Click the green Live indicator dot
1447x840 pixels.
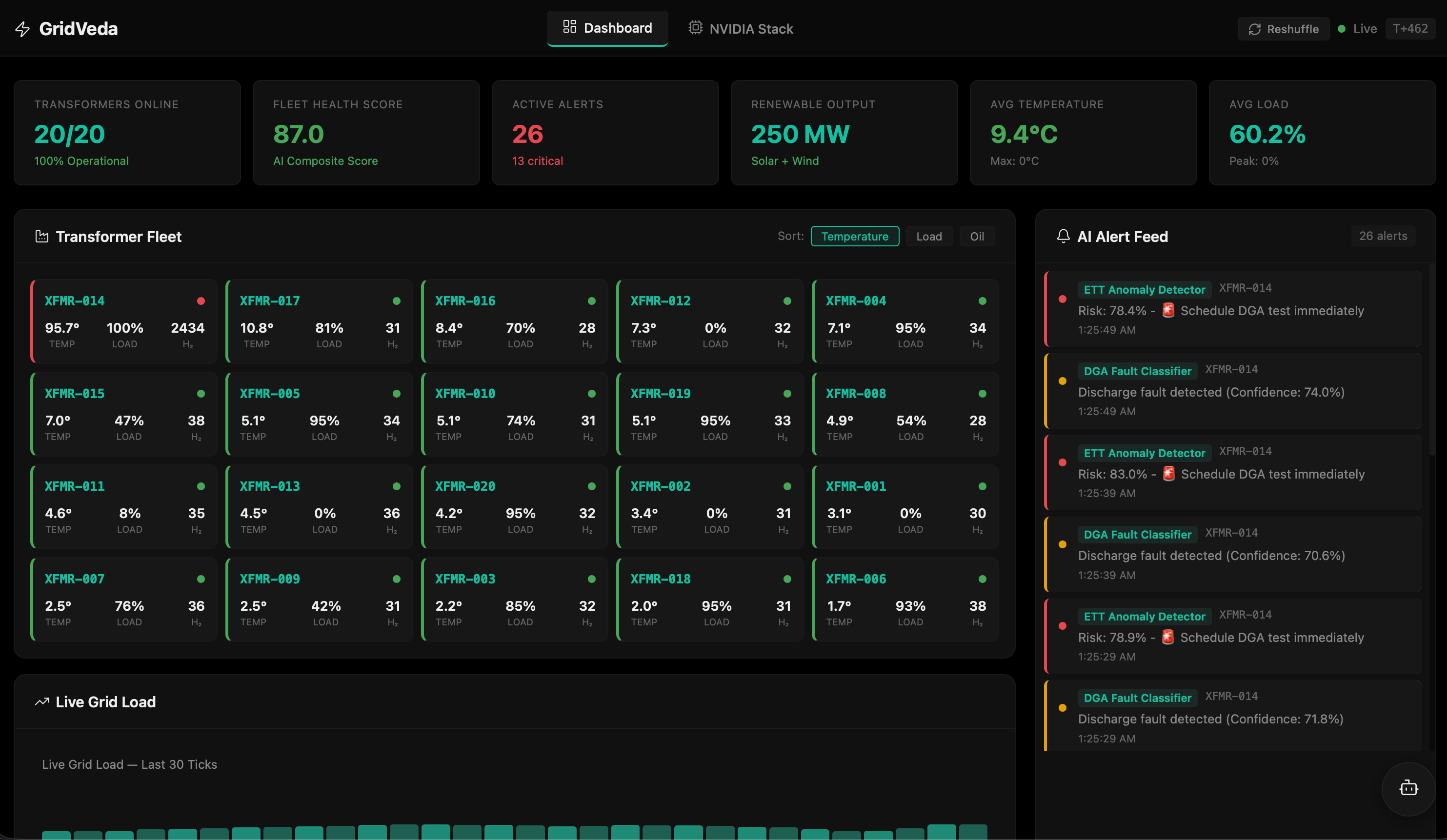1341,29
